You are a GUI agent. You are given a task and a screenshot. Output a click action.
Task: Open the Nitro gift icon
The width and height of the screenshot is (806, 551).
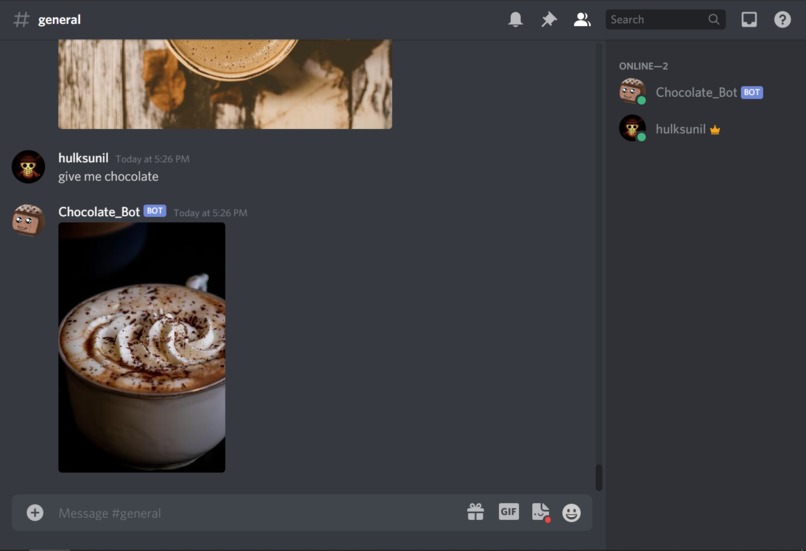[475, 512]
